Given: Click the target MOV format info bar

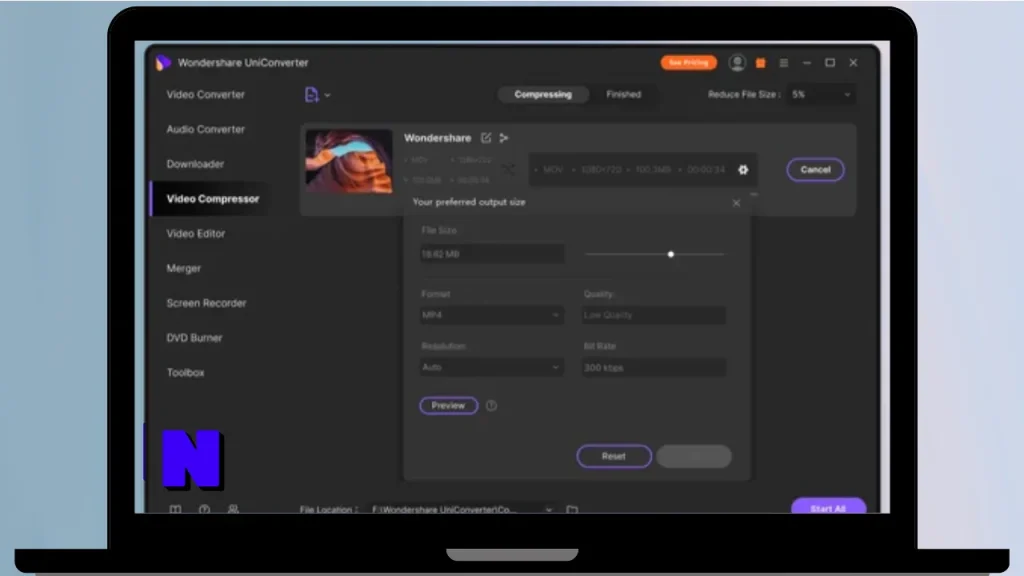Looking at the screenshot, I should click(x=643, y=170).
